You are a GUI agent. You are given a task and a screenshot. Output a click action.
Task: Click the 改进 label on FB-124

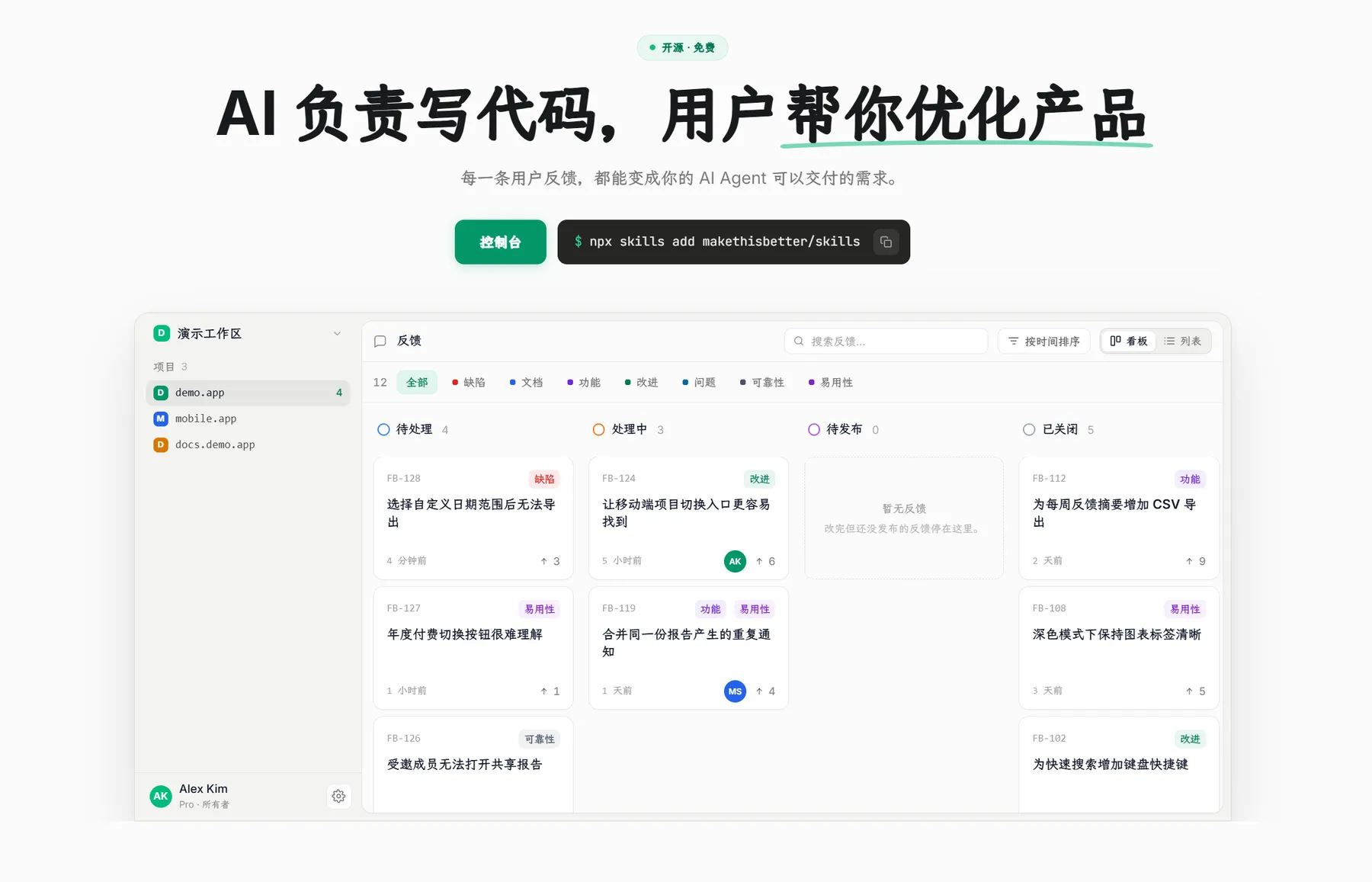coord(760,479)
